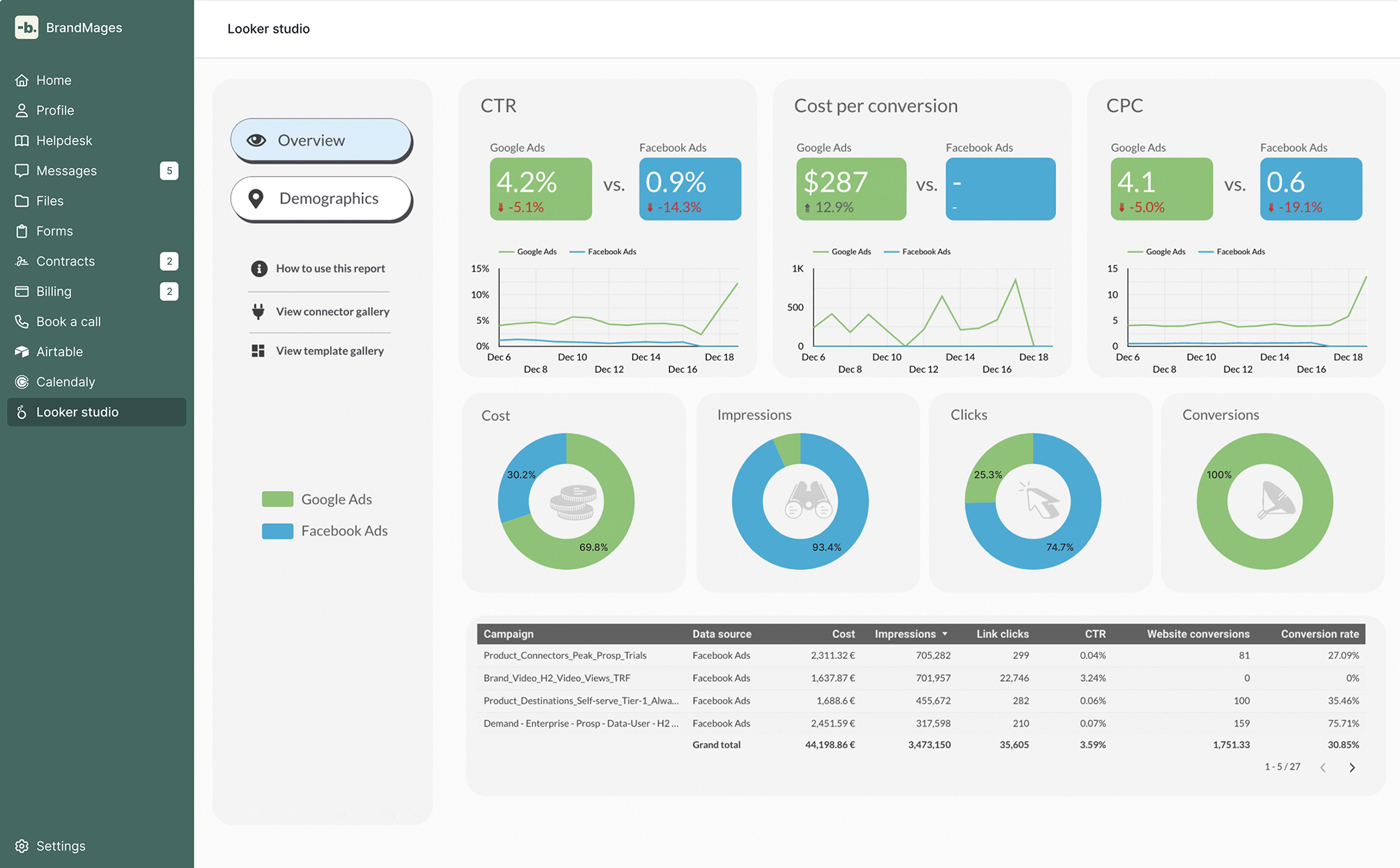
Task: Click the eye icon on Overview
Action: (x=256, y=140)
